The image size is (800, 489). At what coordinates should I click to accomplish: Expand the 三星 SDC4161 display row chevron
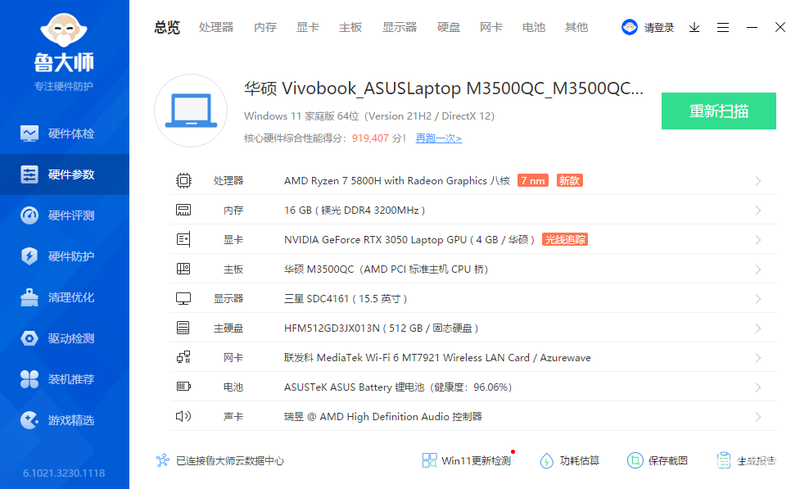[x=758, y=299]
